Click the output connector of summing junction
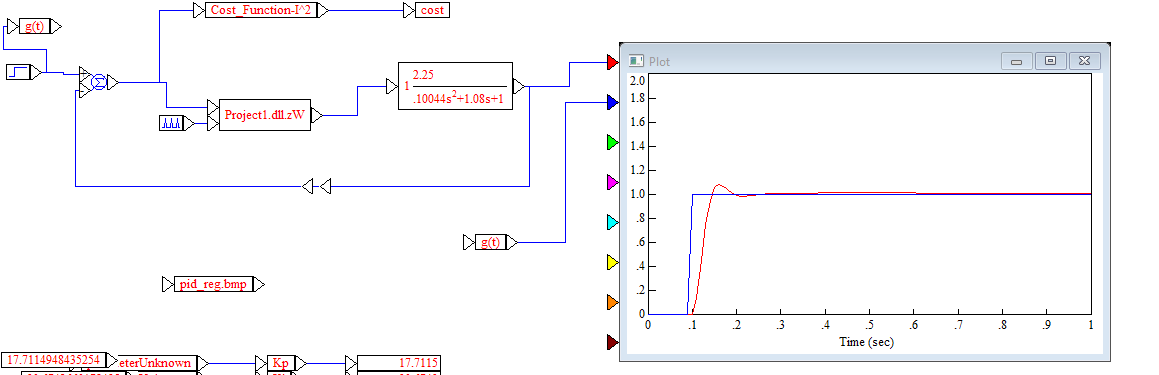The height and width of the screenshot is (375, 1159). coord(112,82)
